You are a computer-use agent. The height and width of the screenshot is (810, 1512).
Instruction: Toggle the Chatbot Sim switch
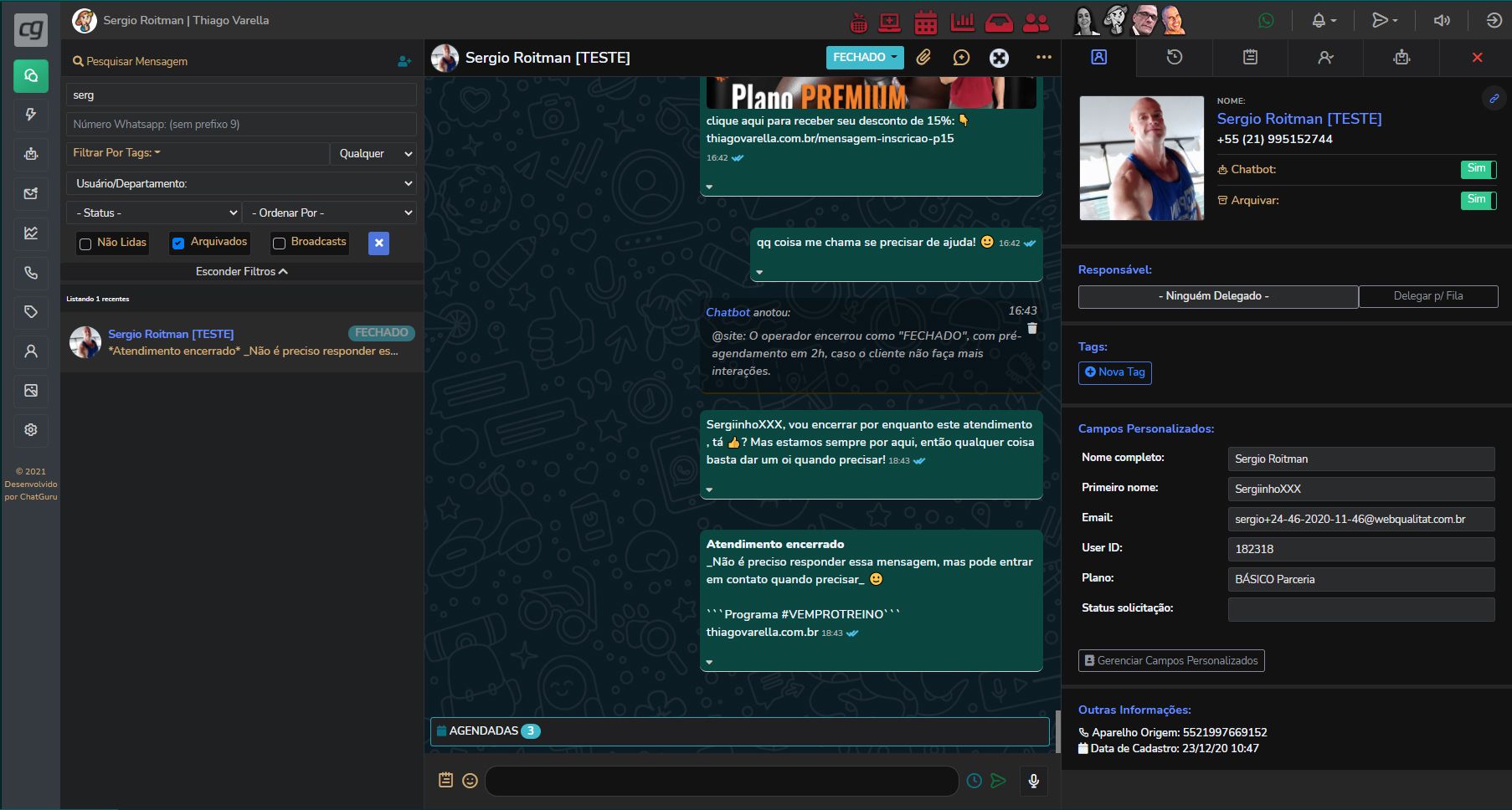pos(1479,170)
